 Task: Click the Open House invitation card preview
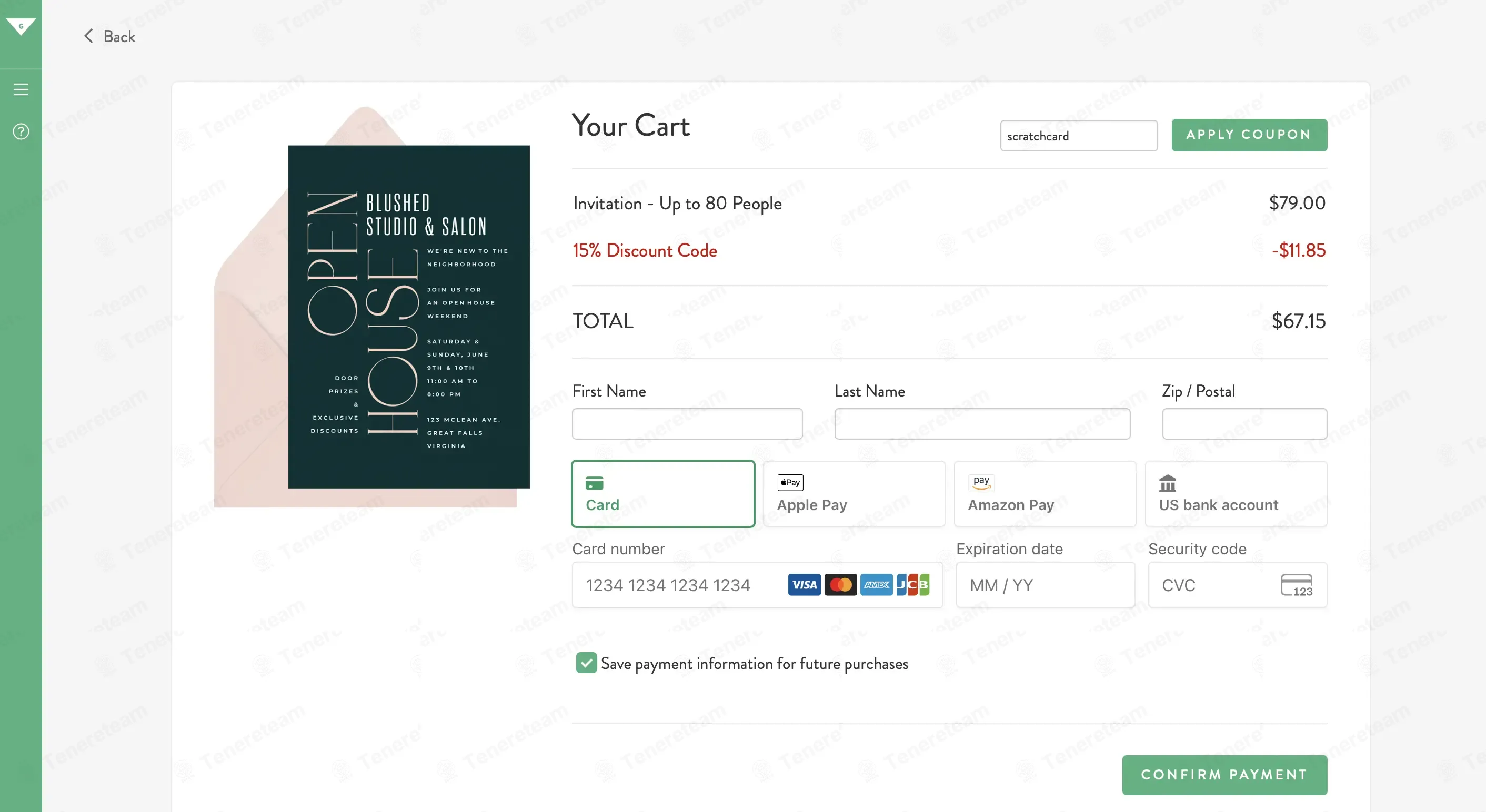point(409,317)
